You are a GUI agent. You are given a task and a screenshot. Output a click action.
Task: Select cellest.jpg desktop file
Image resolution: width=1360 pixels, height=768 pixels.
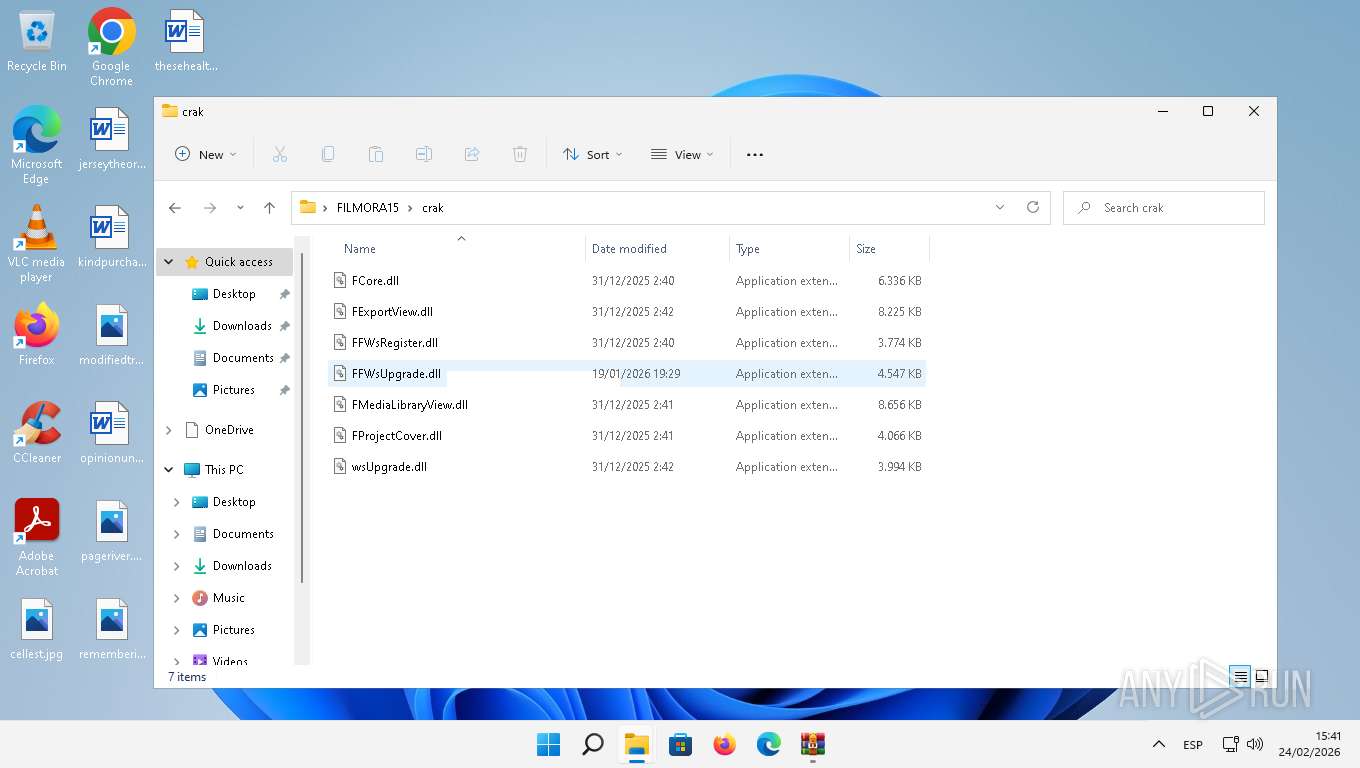36,630
